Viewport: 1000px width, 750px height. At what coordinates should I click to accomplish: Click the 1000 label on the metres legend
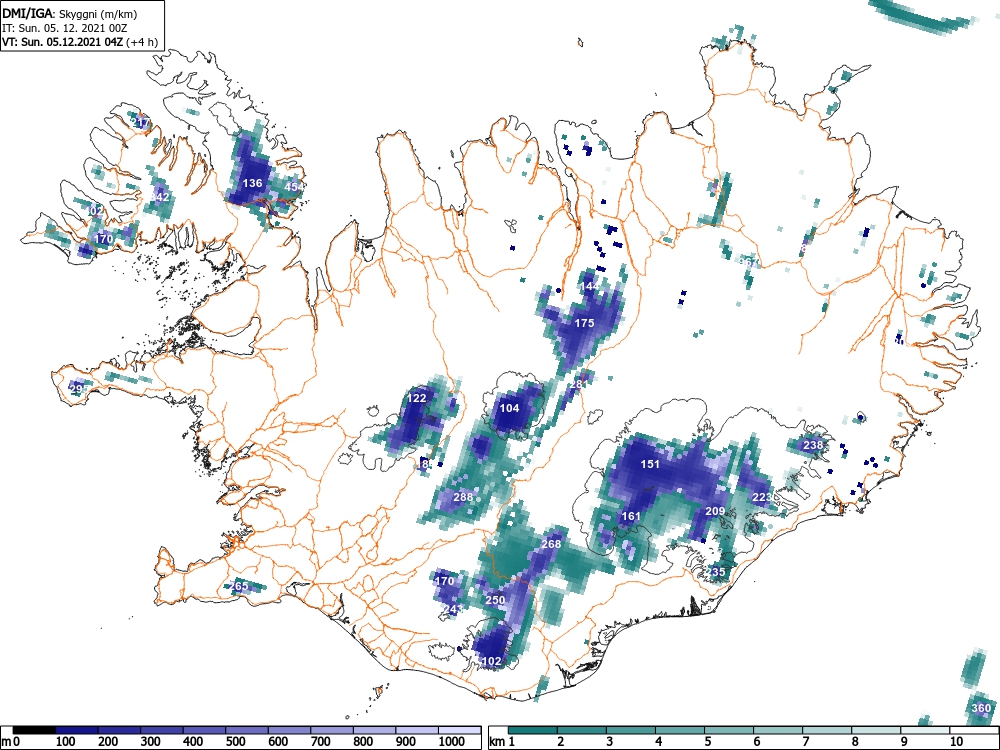452,742
